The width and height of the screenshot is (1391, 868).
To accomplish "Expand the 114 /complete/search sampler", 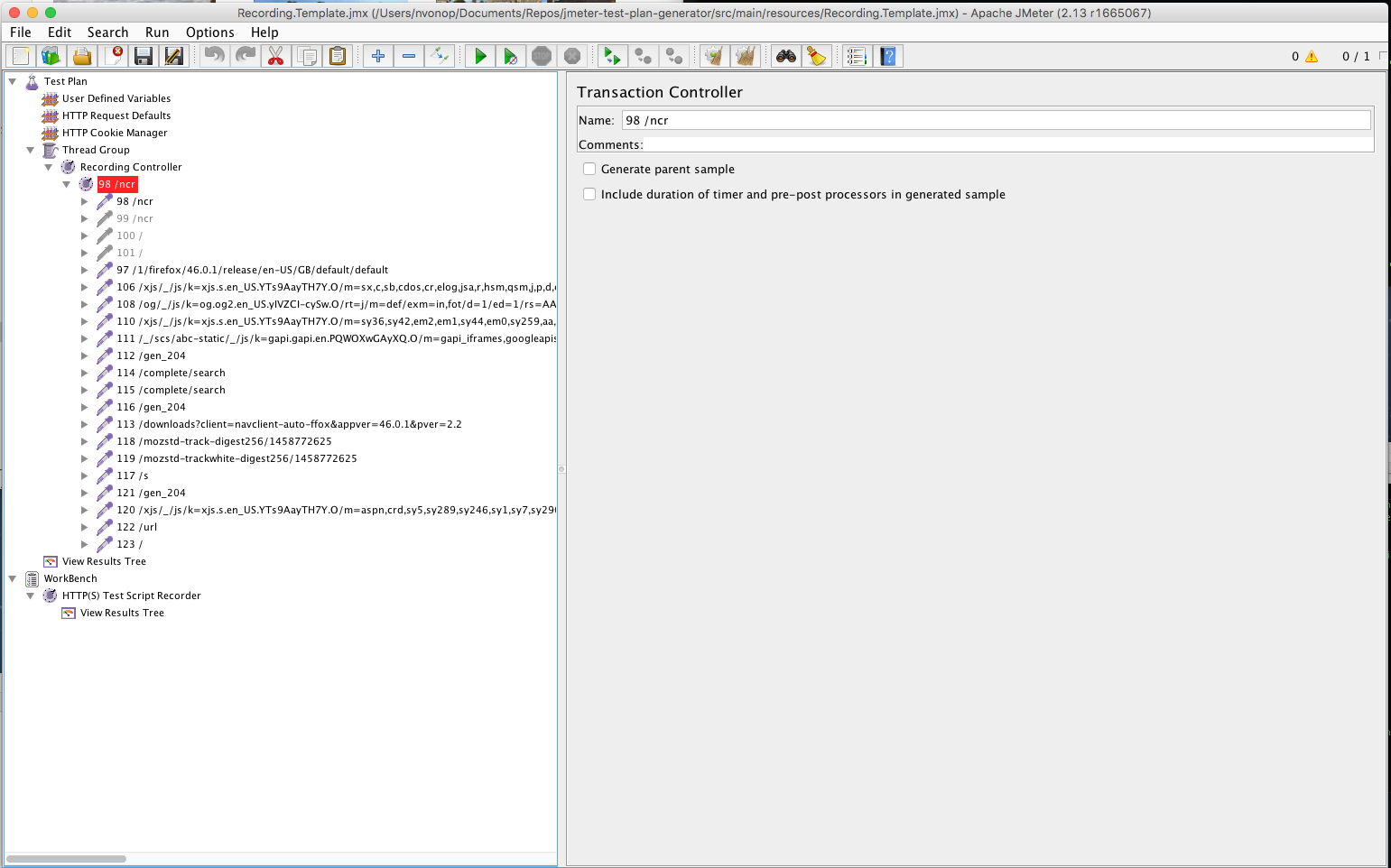I will [x=85, y=373].
